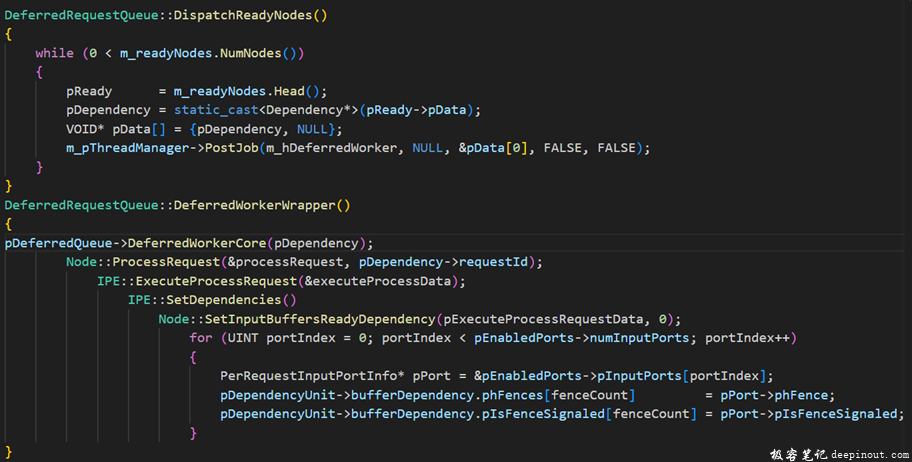
Task: Click the VOID* pData[] declaration
Action: 110,129
